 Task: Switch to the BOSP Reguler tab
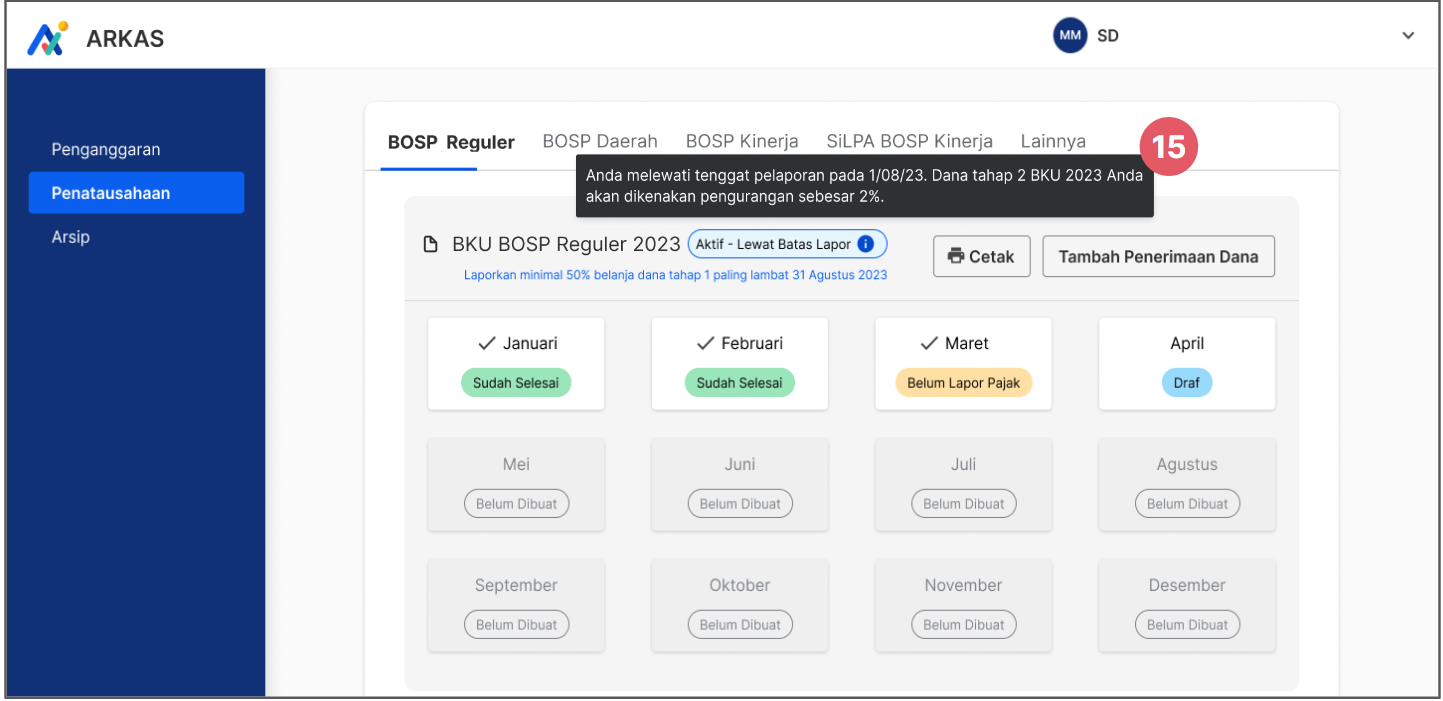tap(451, 142)
